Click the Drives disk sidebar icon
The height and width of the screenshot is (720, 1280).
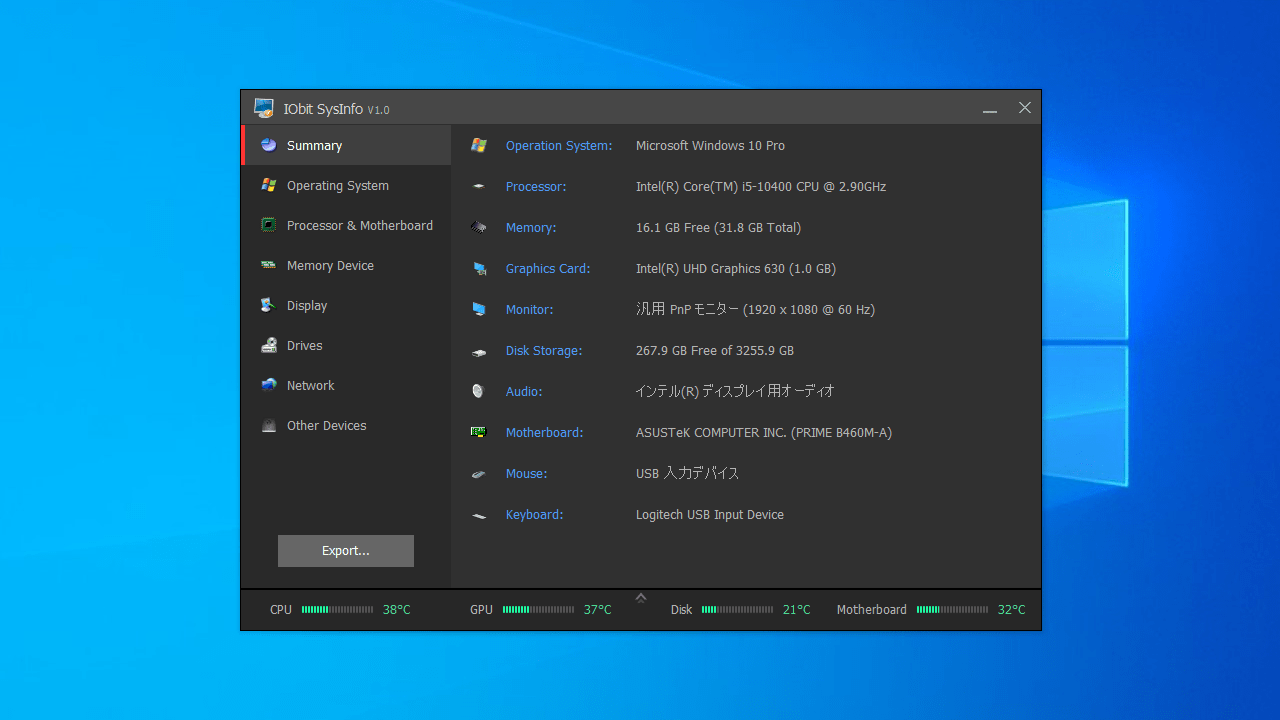pos(269,345)
